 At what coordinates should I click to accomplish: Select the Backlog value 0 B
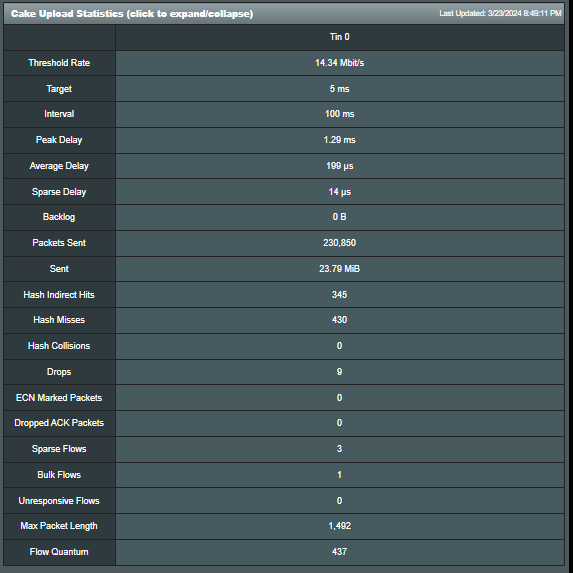click(x=339, y=217)
